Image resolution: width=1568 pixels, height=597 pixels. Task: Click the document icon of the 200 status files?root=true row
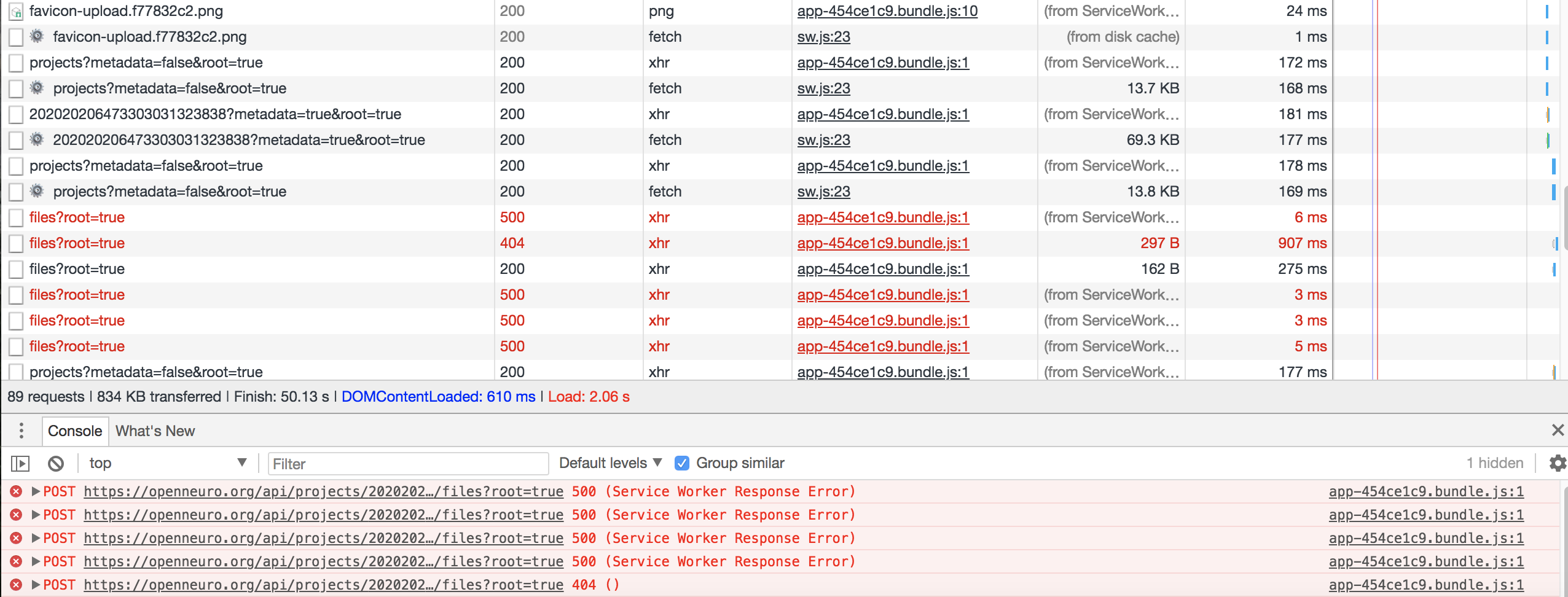[x=16, y=269]
